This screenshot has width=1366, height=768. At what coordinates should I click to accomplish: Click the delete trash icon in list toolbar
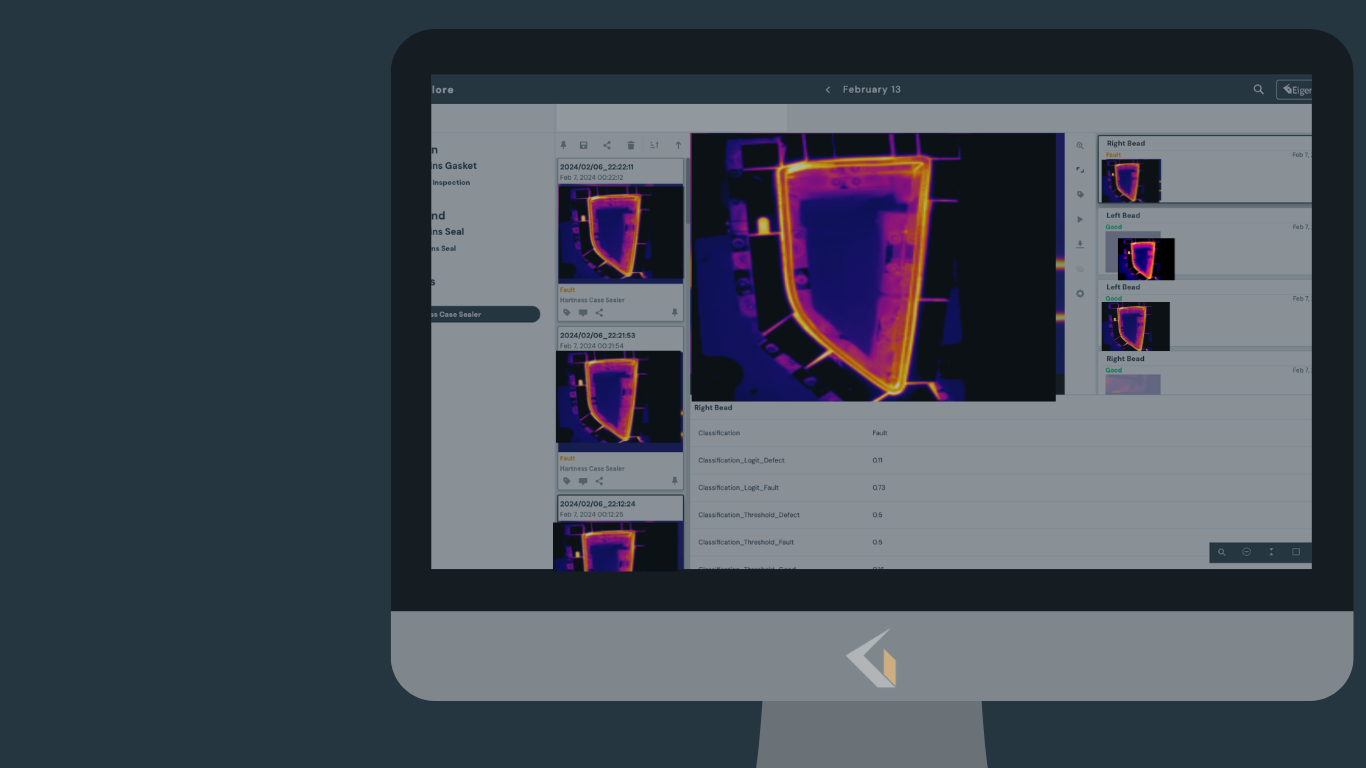pos(631,146)
